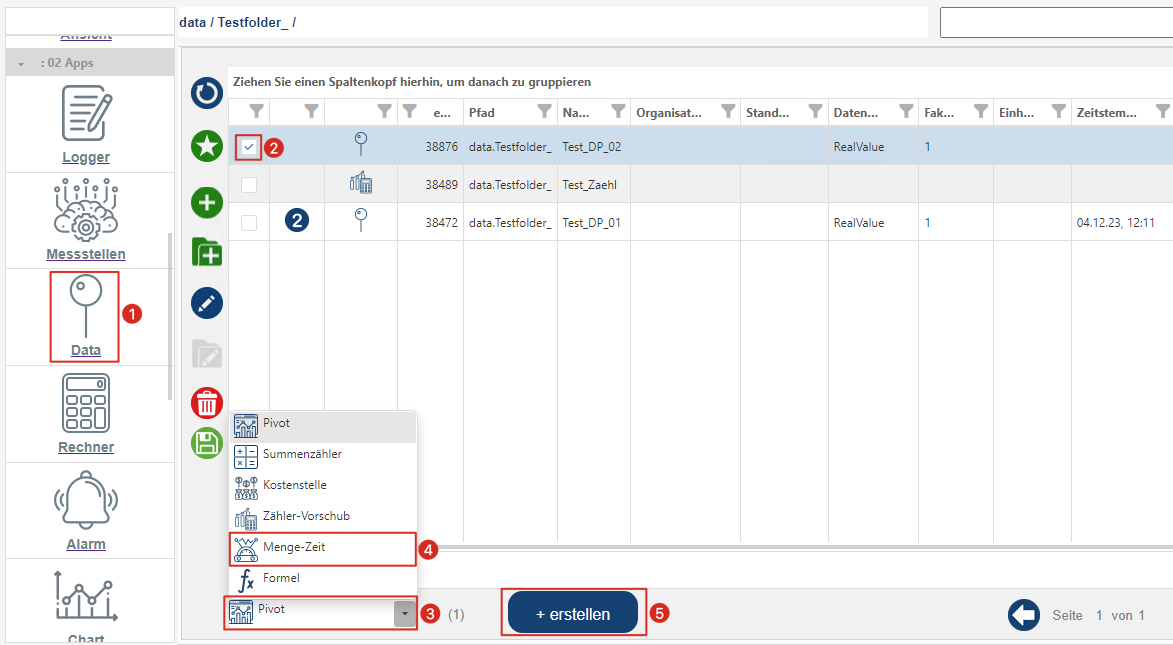The image size is (1173, 645).
Task: Uncheck the Test_DP_02 row checkbox
Action: tap(249, 147)
